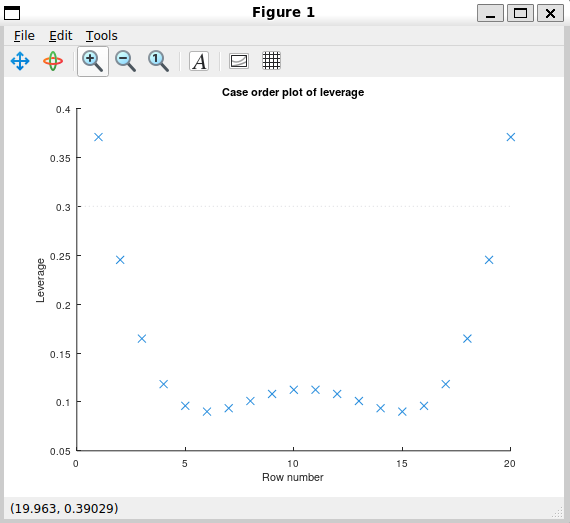Click the Automatic limits (zoom reset) icon
Image resolution: width=570 pixels, height=523 pixels.
pyautogui.click(x=158, y=61)
